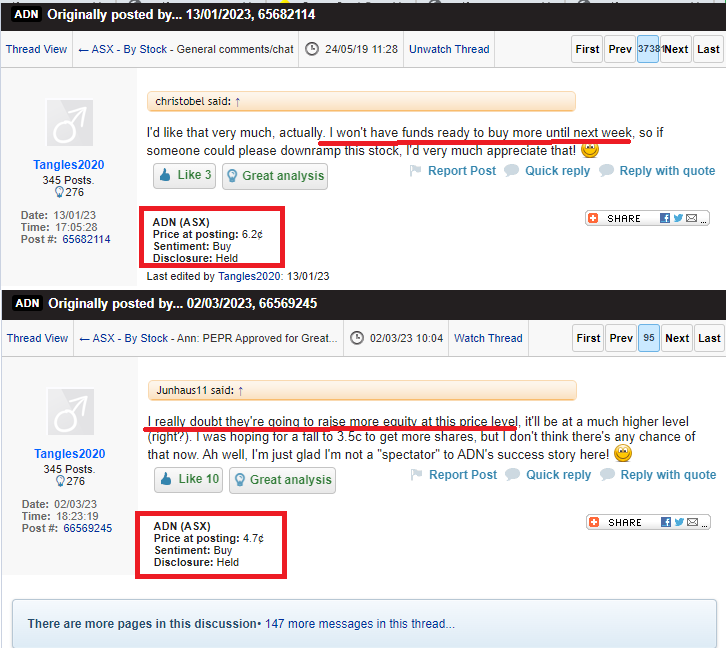The width and height of the screenshot is (726, 648).
Task: Mark first post as Great analysis
Action: tap(275, 176)
